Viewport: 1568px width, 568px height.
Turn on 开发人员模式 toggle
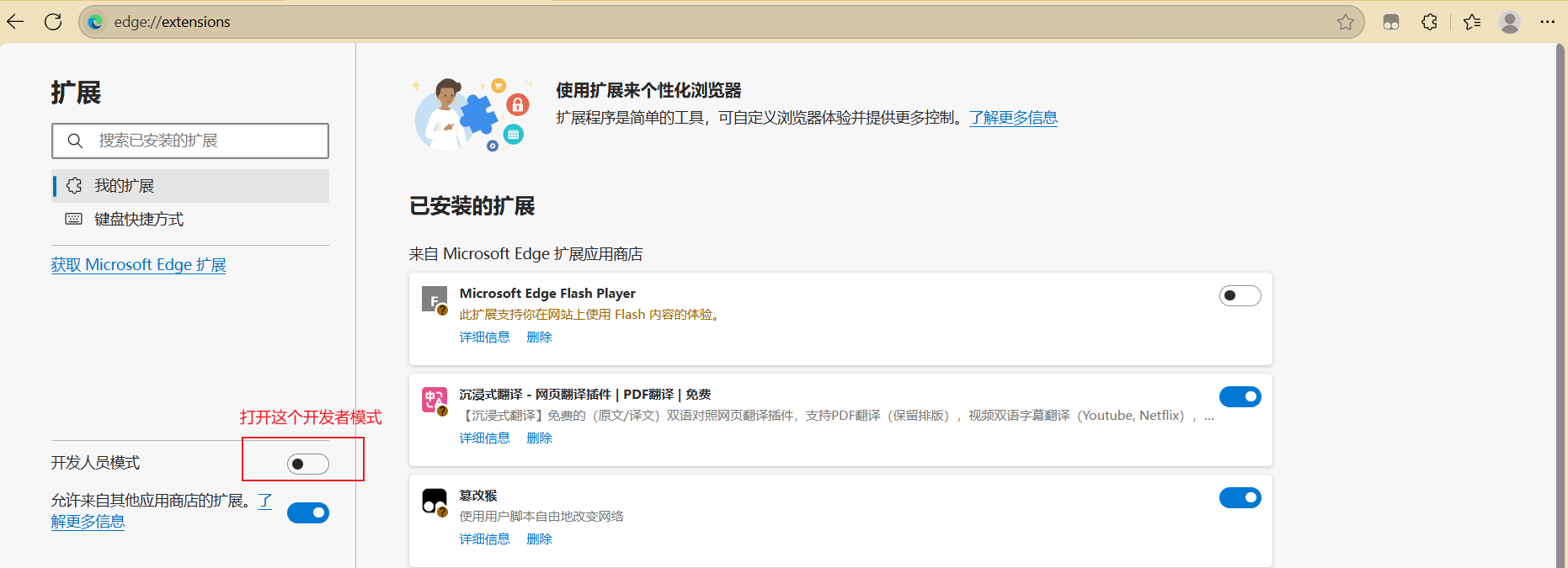pyautogui.click(x=308, y=464)
